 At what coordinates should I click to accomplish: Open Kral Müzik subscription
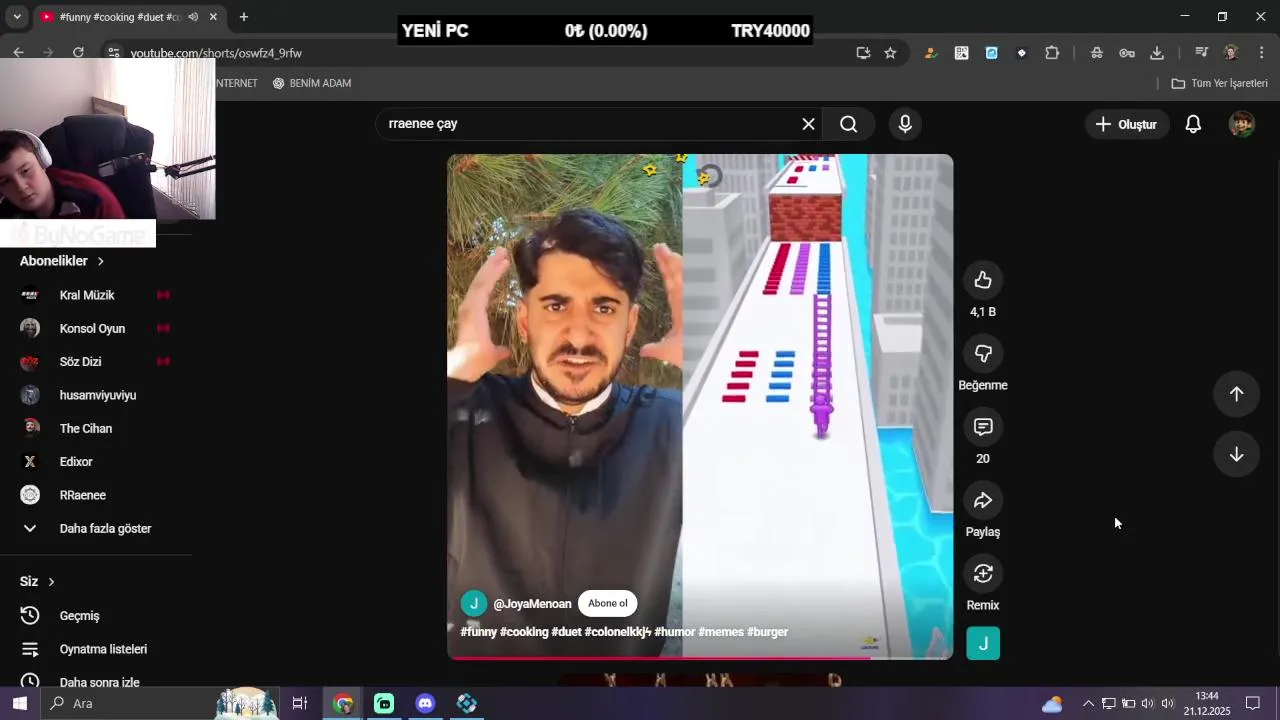click(95, 295)
